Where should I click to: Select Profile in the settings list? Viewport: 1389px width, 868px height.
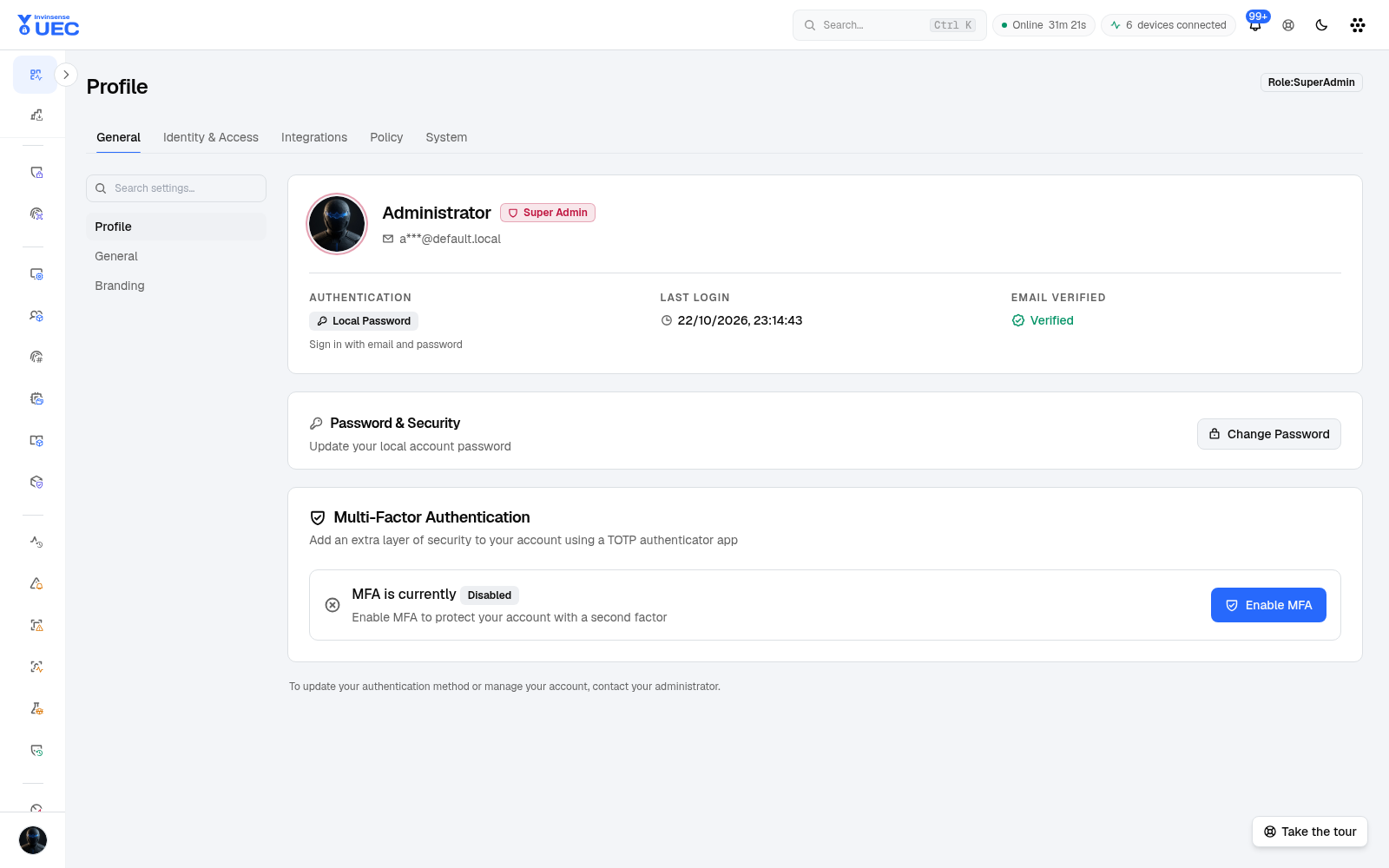pyautogui.click(x=176, y=227)
